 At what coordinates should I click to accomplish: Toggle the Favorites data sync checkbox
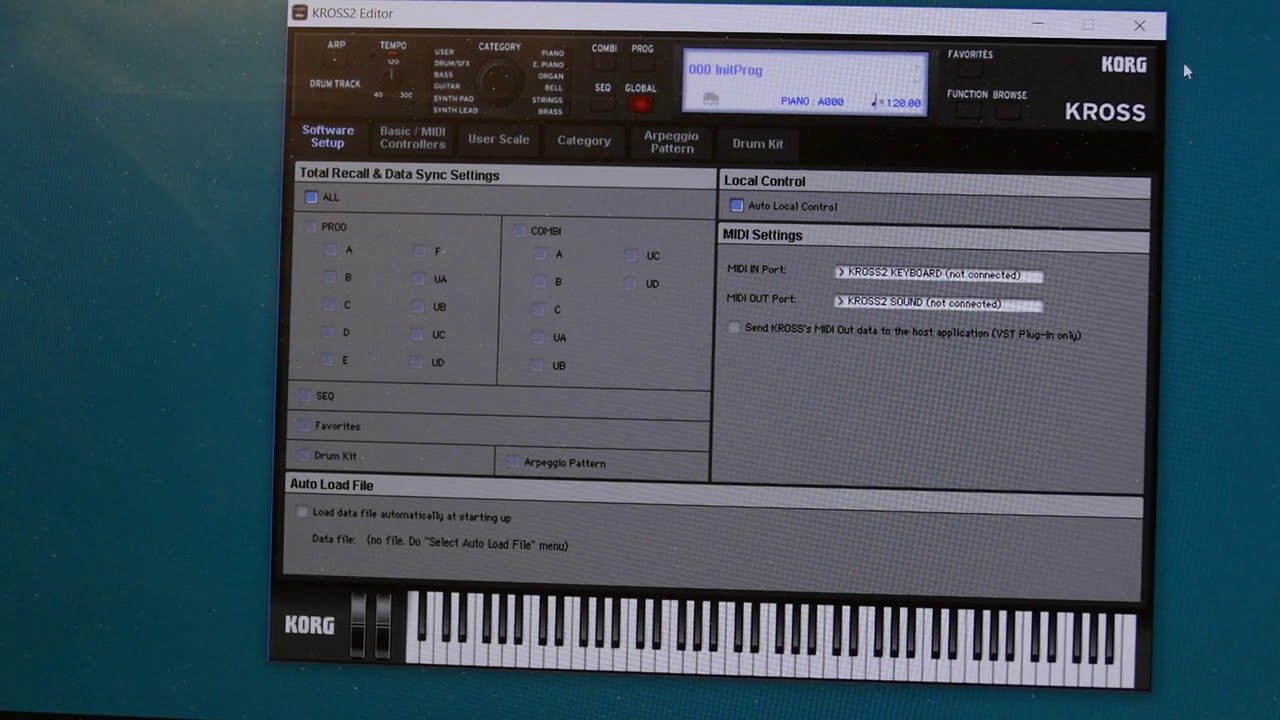(304, 426)
